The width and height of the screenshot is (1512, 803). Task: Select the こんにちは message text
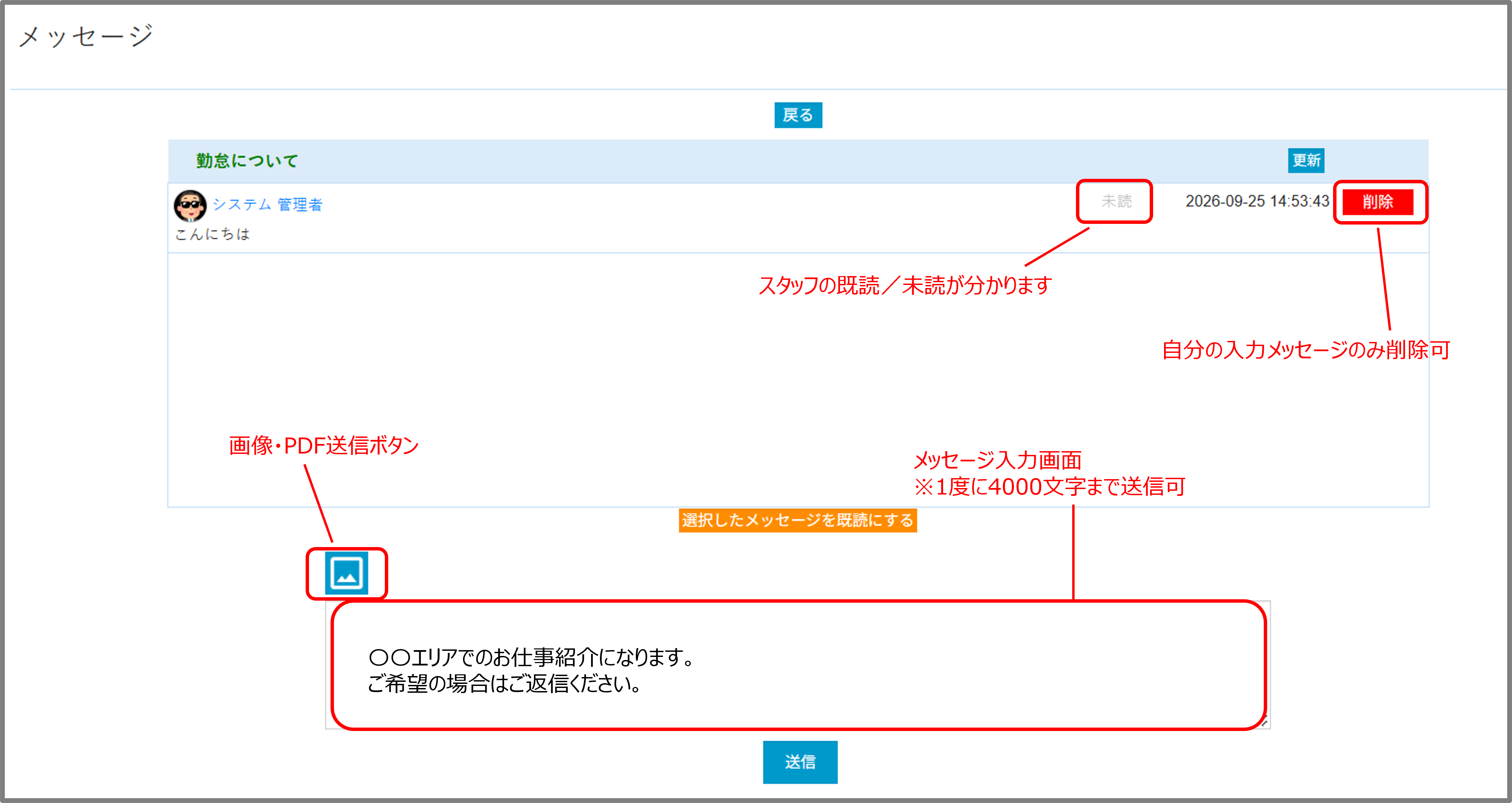[212, 234]
